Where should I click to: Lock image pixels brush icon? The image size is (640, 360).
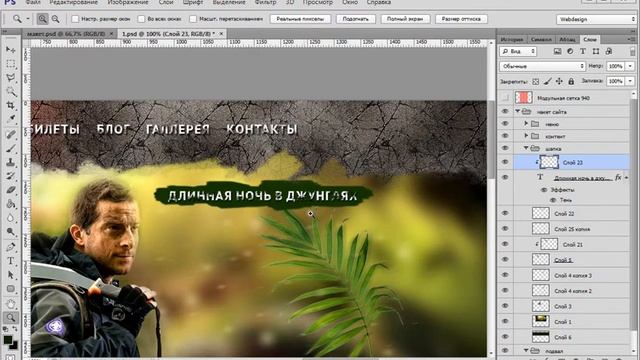pos(547,82)
